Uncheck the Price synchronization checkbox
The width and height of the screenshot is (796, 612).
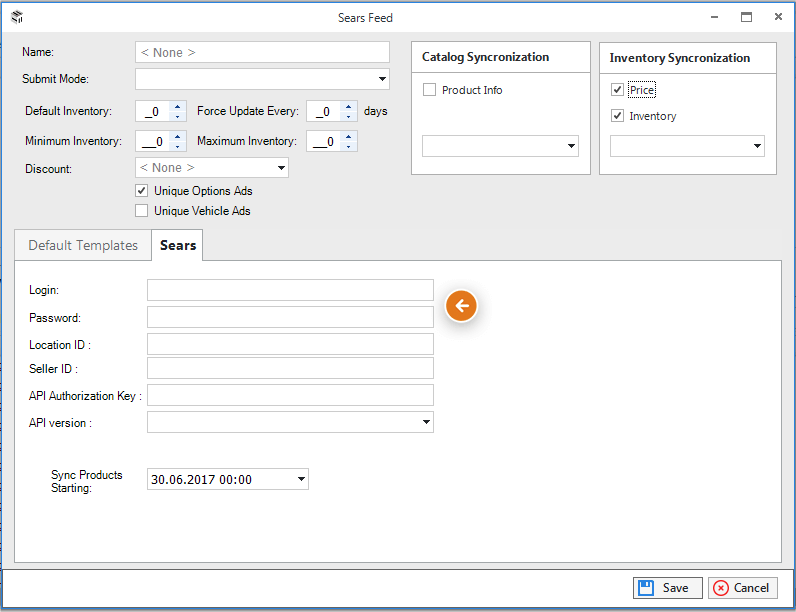[617, 90]
